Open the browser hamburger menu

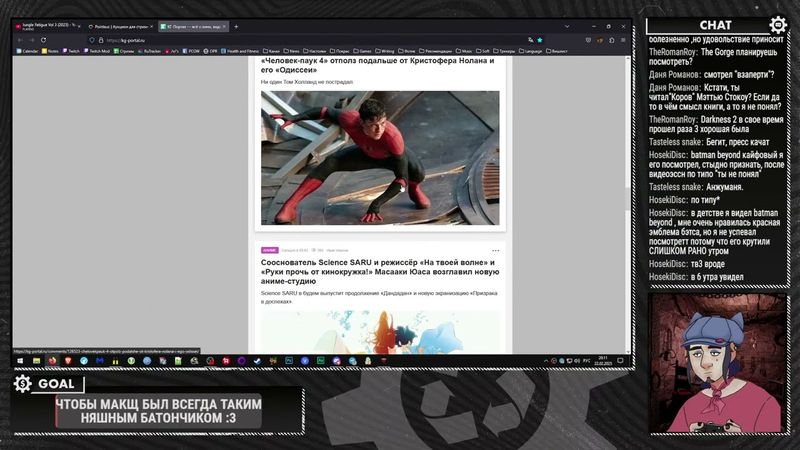click(x=623, y=40)
